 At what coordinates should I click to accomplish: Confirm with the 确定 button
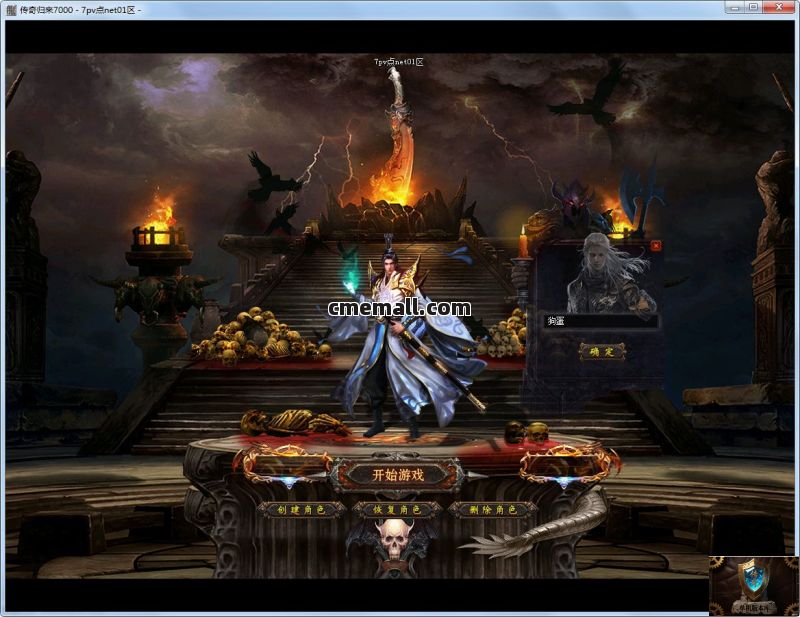(602, 352)
